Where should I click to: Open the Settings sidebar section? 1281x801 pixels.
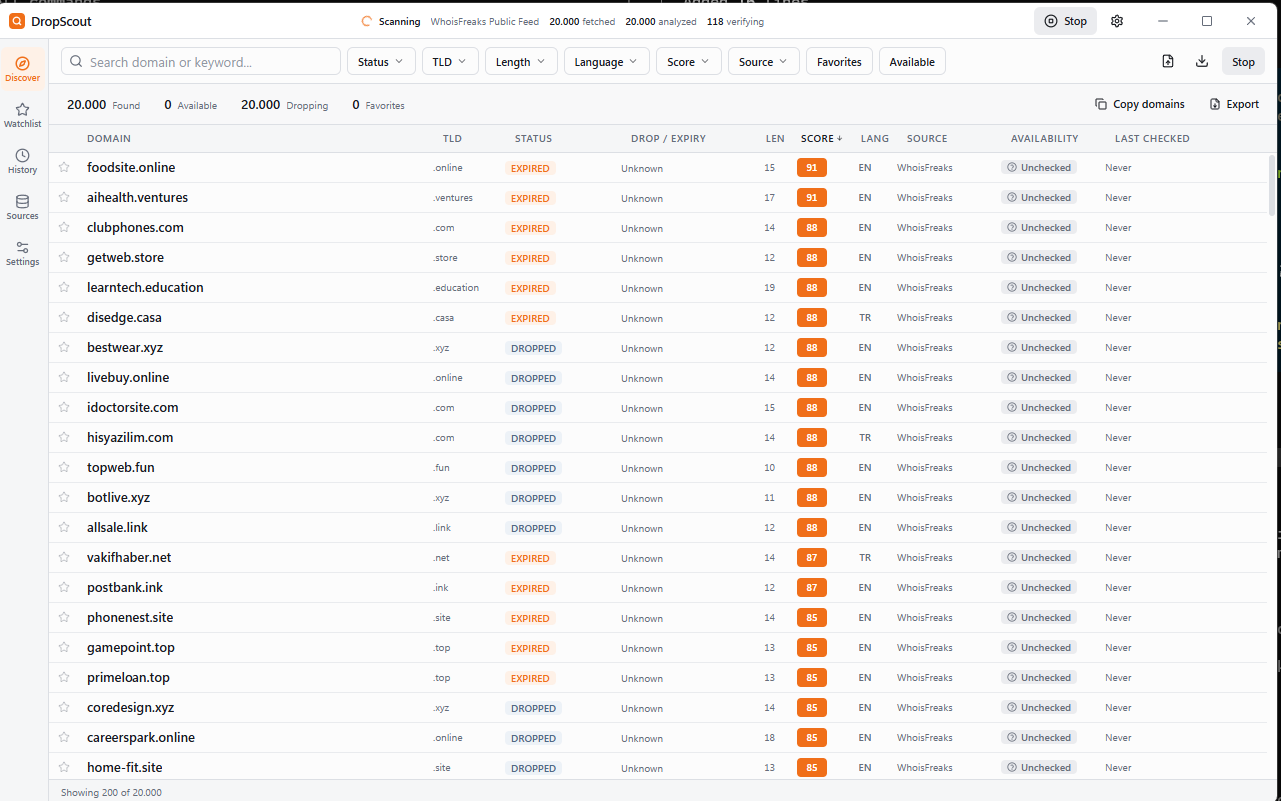tap(22, 253)
